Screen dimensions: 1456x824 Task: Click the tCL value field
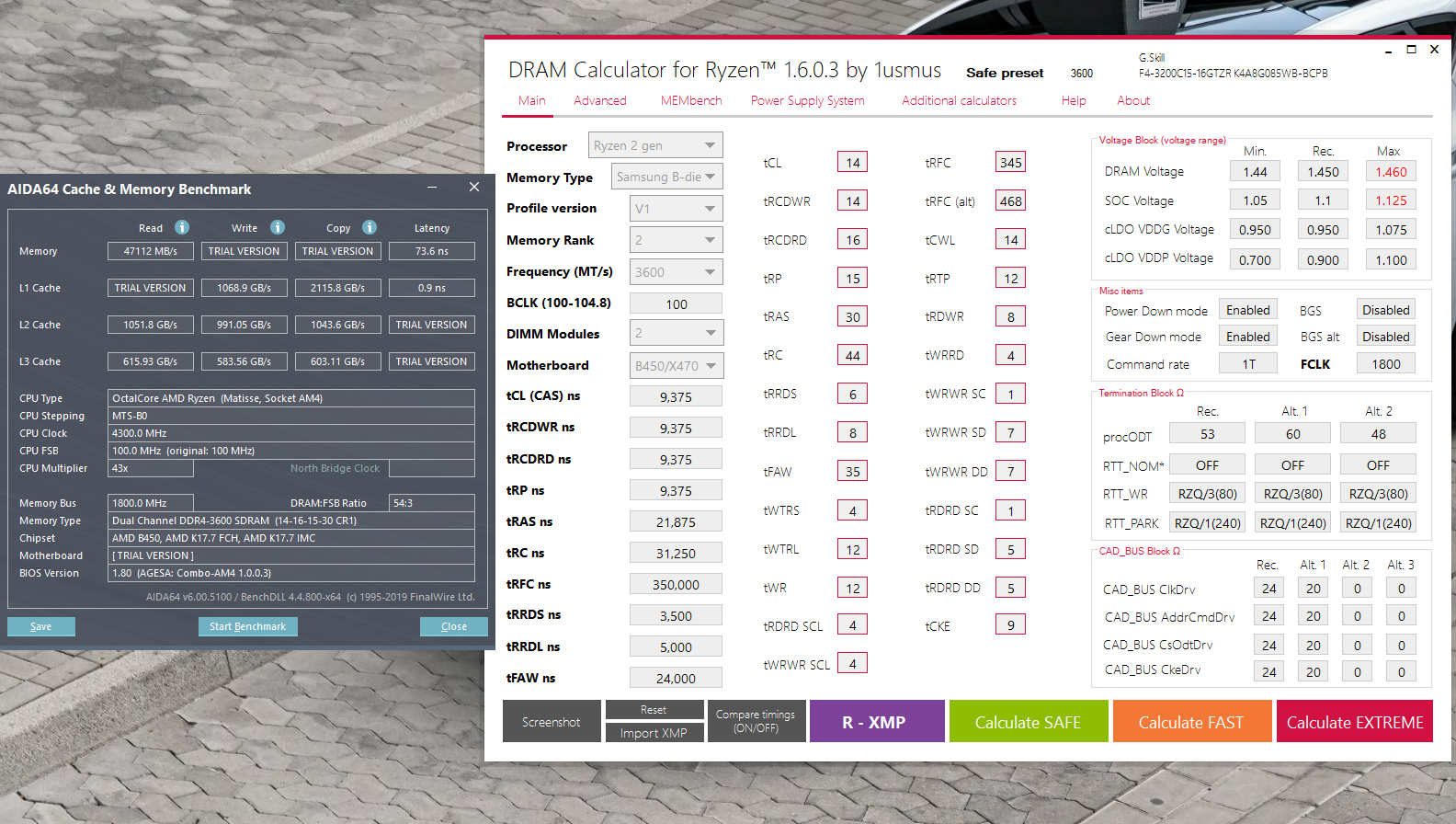pyautogui.click(x=853, y=162)
